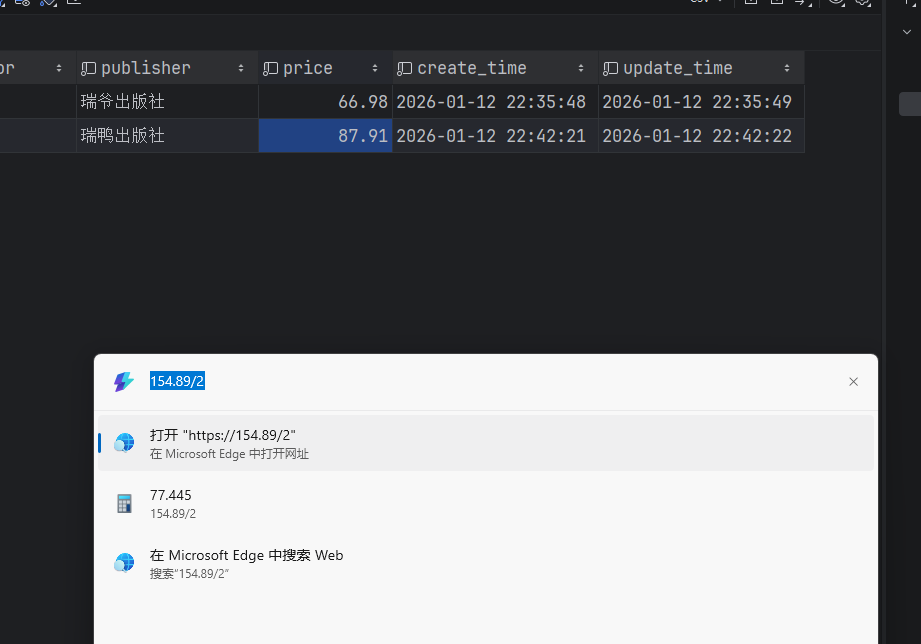The height and width of the screenshot is (644, 921).
Task: Open "https://154.89/2" in Microsoft Edge result
Action: click(486, 443)
